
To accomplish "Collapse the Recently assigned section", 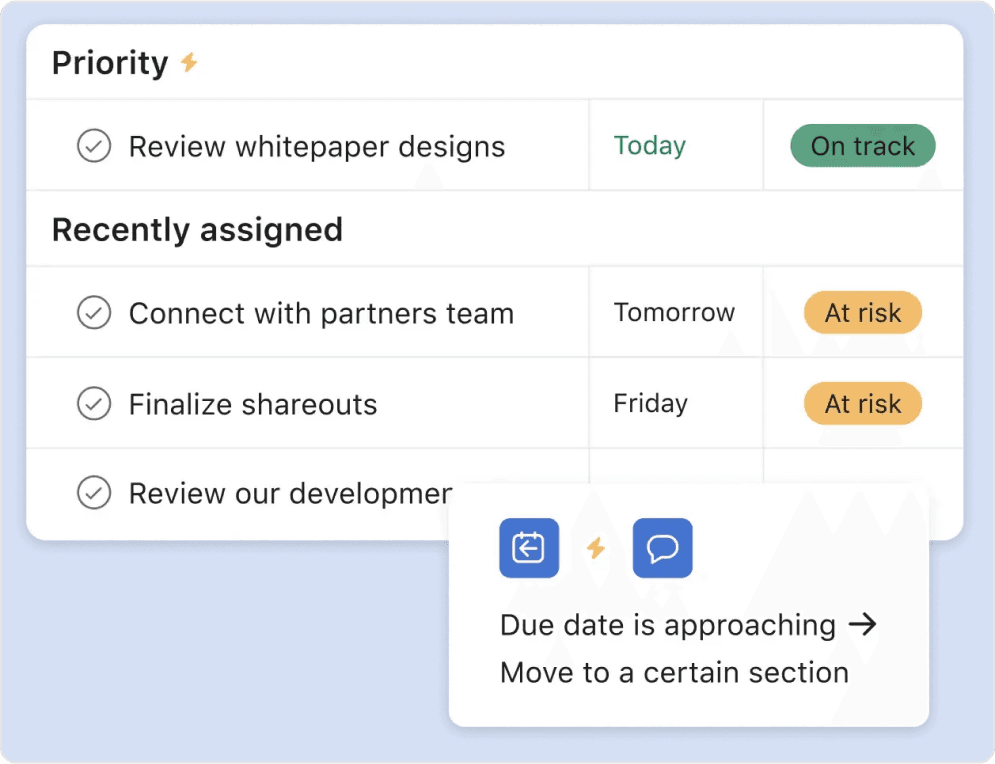I will tap(197, 230).
